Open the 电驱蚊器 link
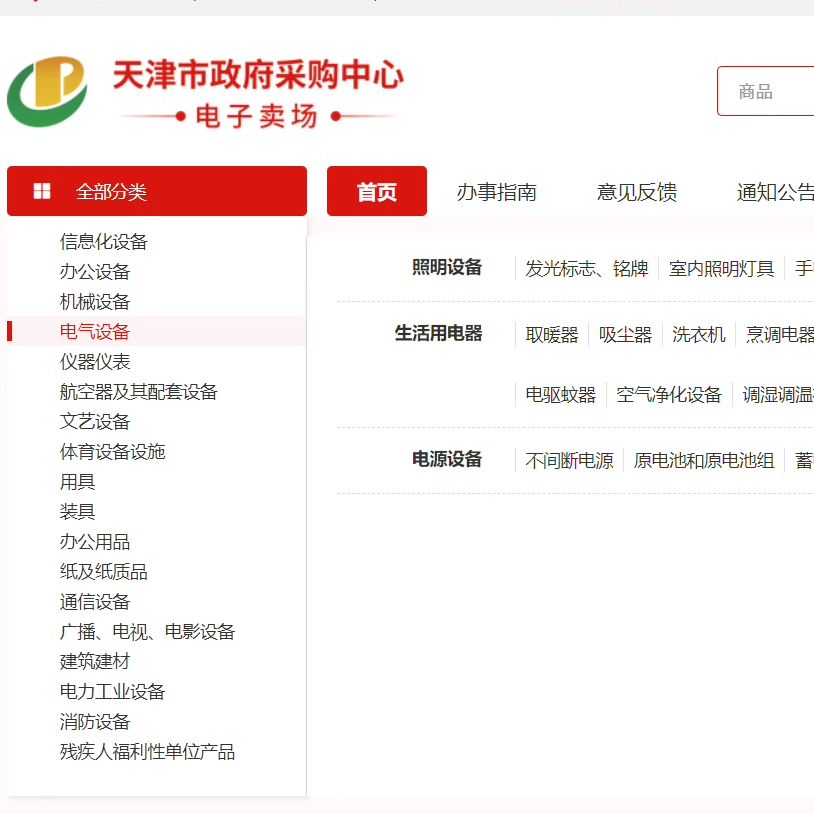Viewport: 814px width, 814px height. (x=561, y=395)
